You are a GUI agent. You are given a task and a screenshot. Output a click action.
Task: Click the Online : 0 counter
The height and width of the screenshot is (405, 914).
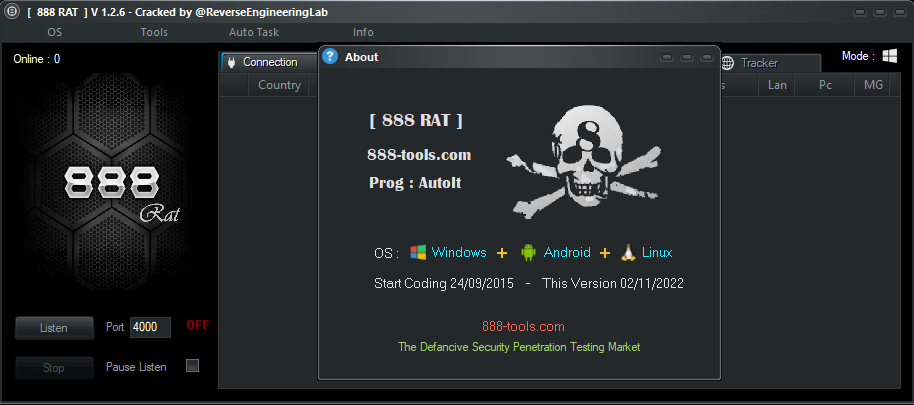37,59
